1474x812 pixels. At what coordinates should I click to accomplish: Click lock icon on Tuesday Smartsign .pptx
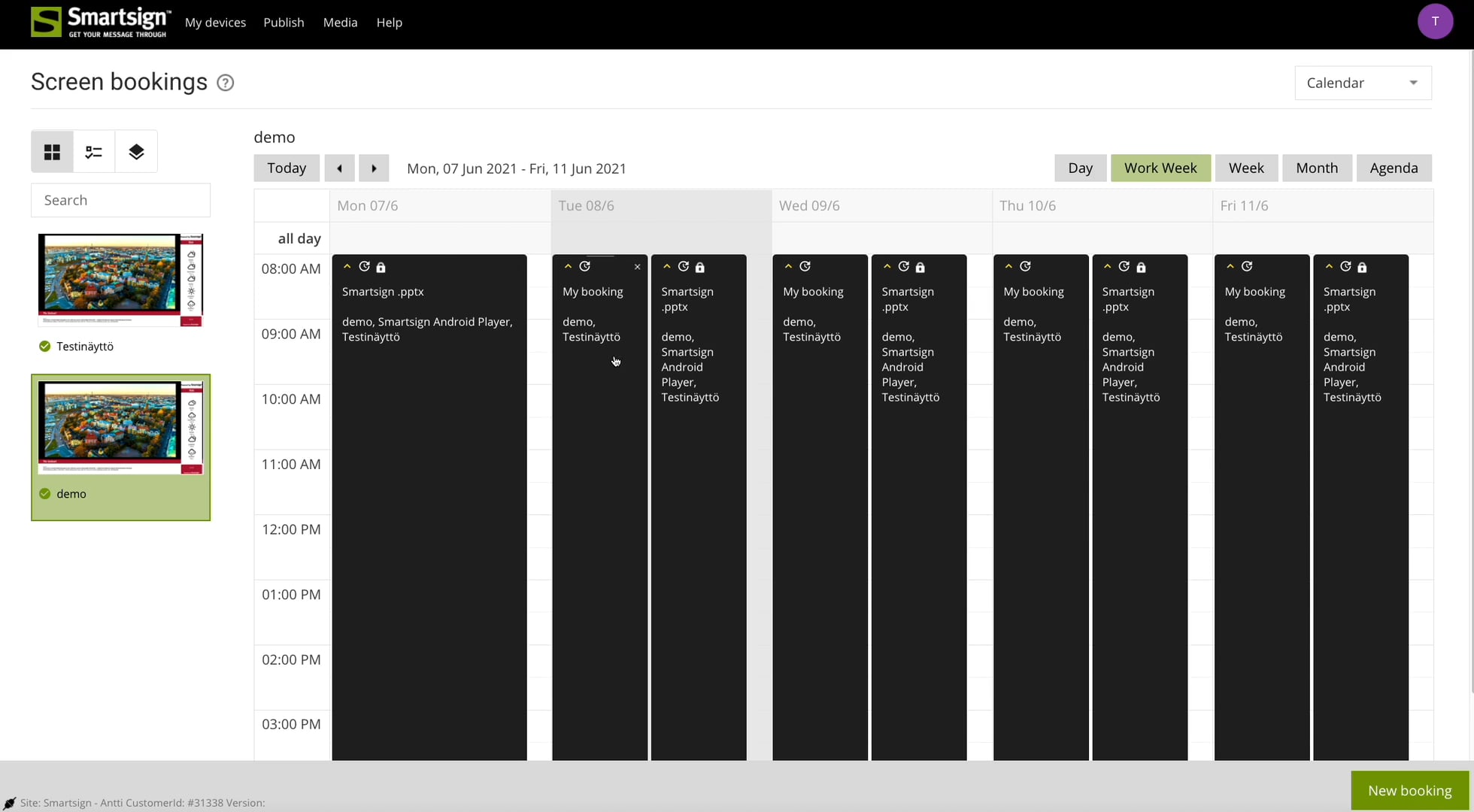click(699, 267)
